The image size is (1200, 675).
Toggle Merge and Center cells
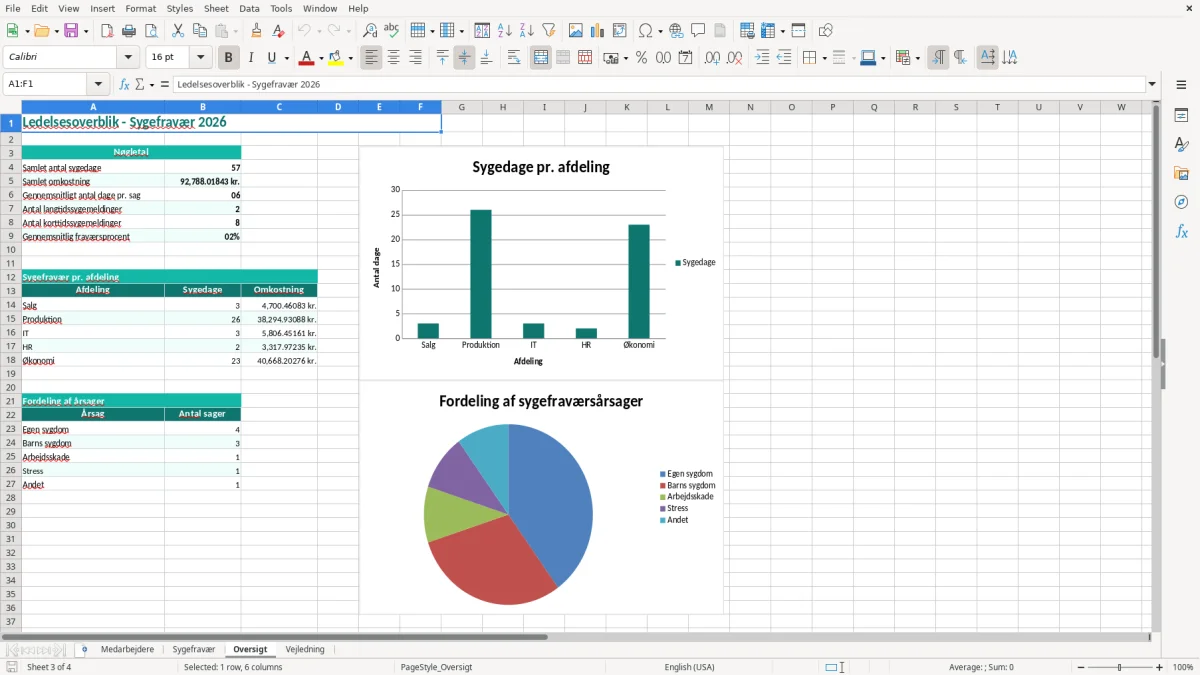[x=541, y=58]
